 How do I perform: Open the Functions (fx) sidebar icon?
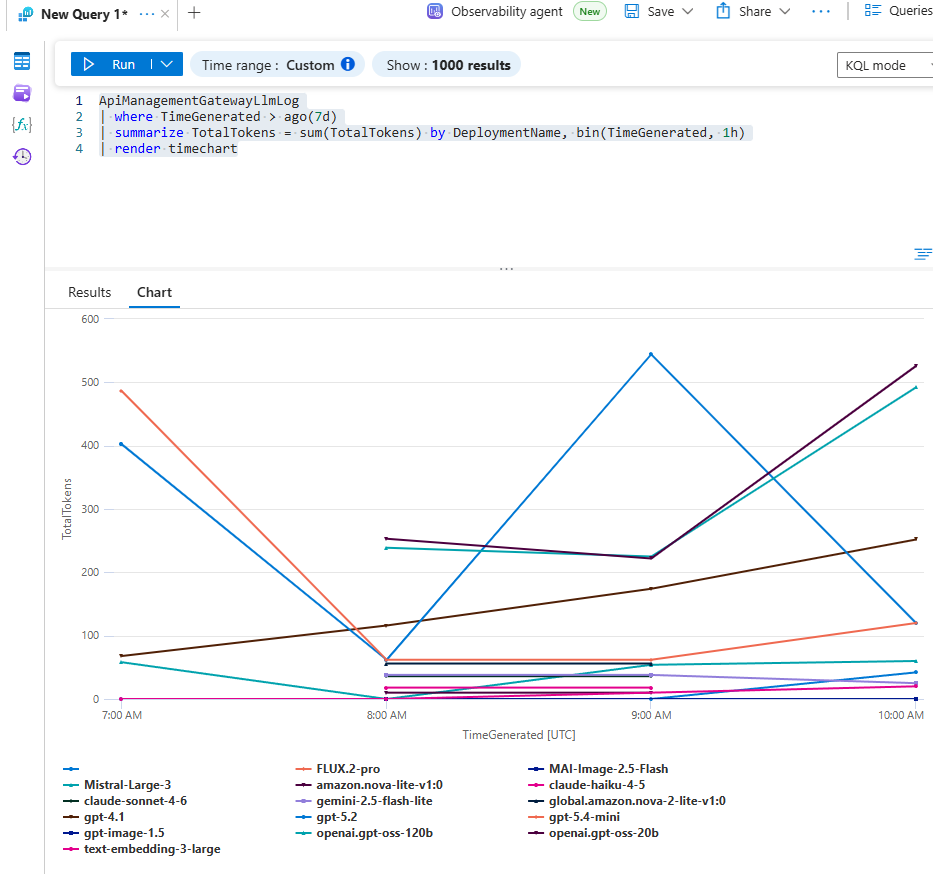pyautogui.click(x=22, y=124)
